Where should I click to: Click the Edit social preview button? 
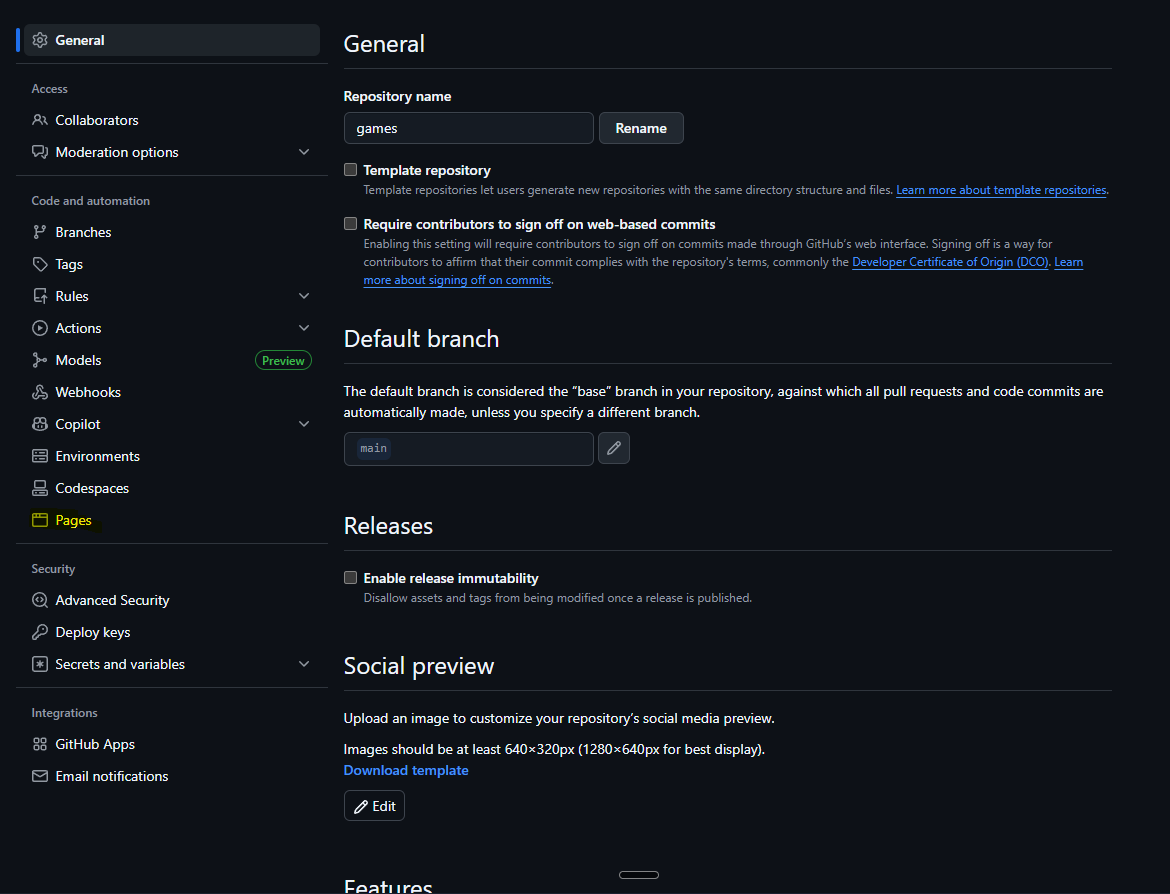point(374,806)
